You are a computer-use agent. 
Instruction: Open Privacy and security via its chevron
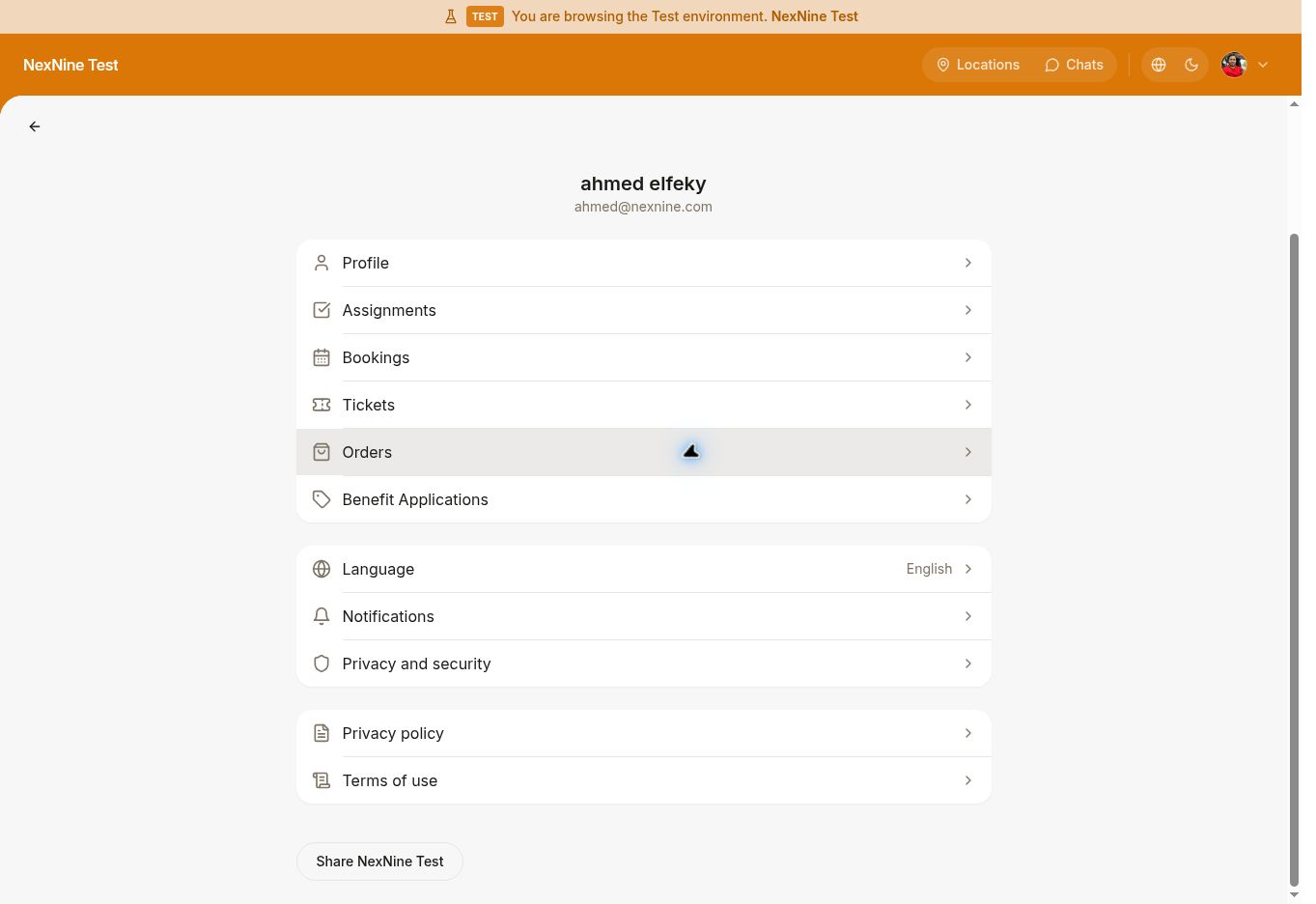(x=968, y=664)
